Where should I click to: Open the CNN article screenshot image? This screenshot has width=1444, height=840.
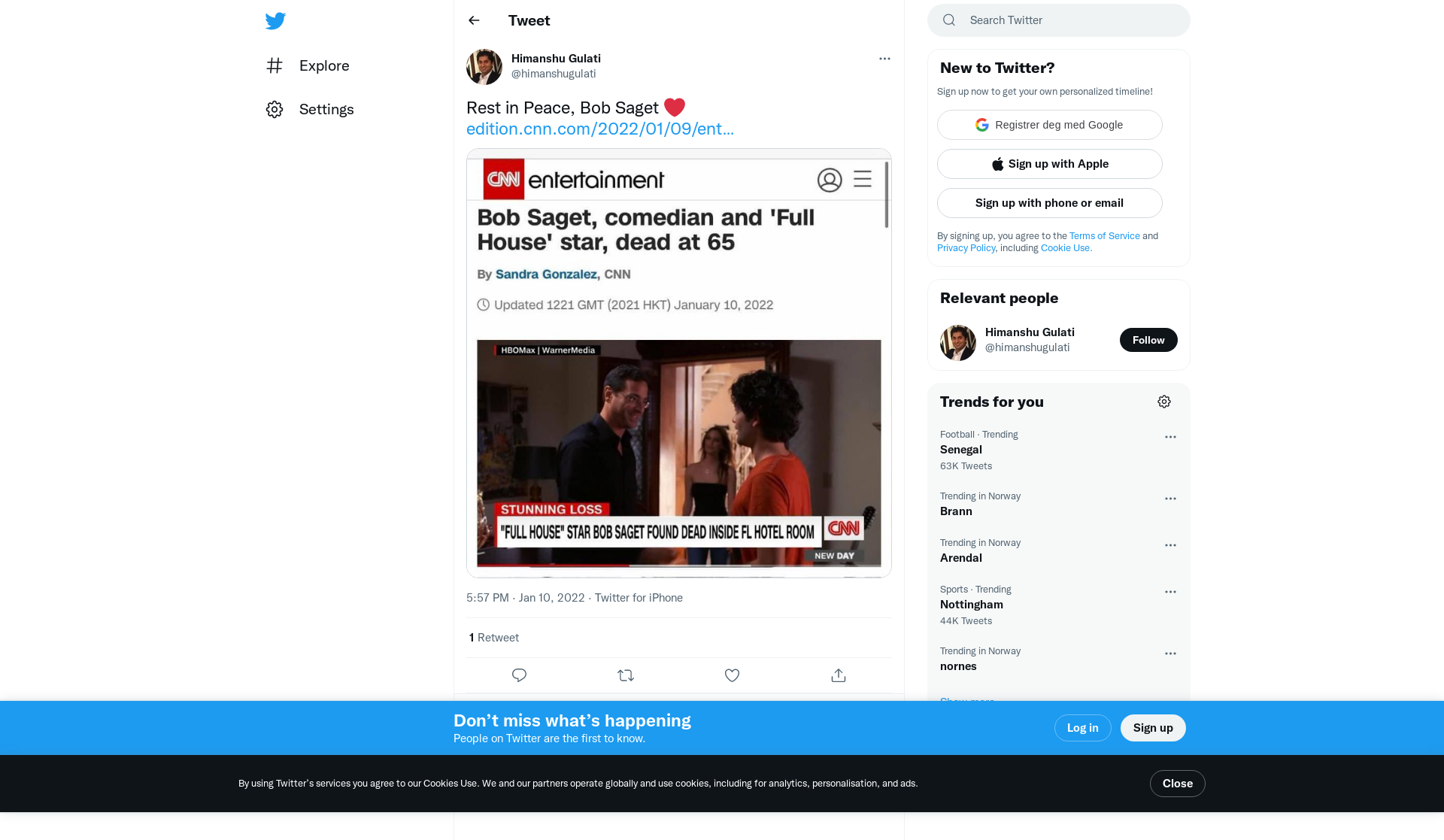tap(678, 362)
